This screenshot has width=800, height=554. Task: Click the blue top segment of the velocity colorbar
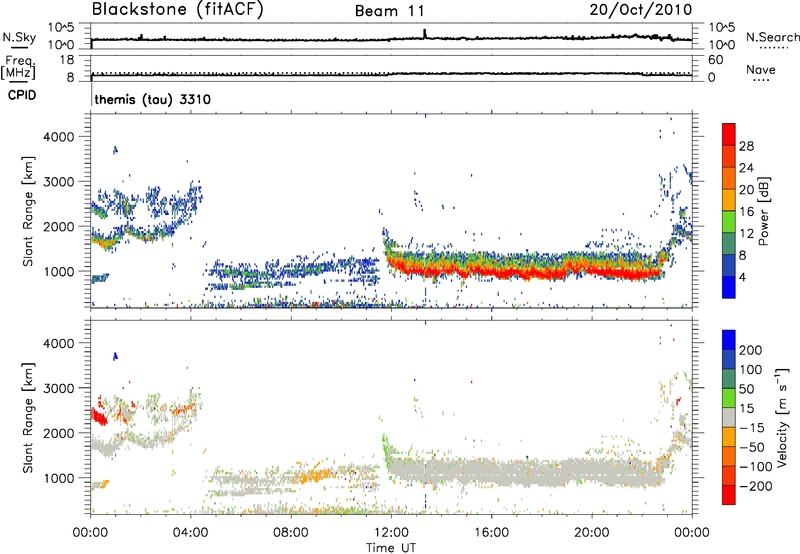tap(729, 340)
